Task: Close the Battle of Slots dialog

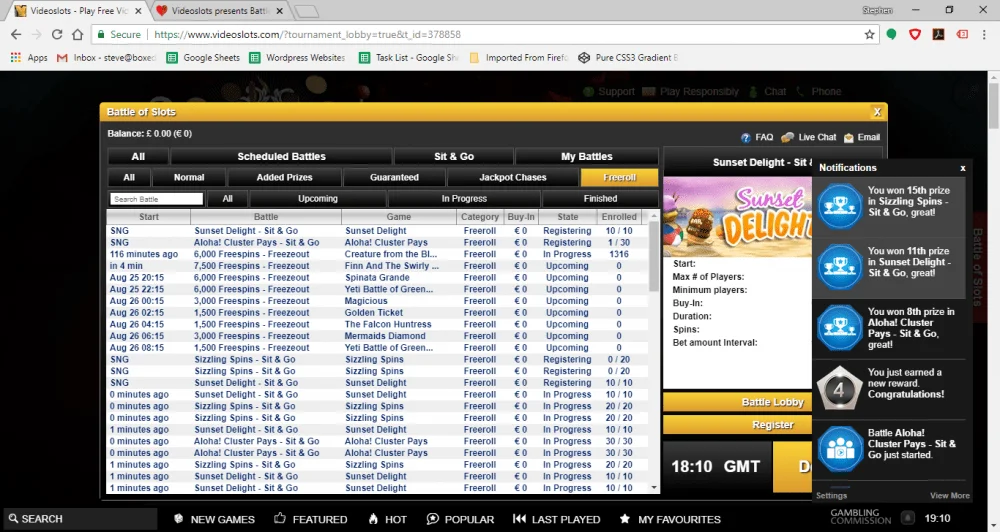Action: [x=877, y=112]
